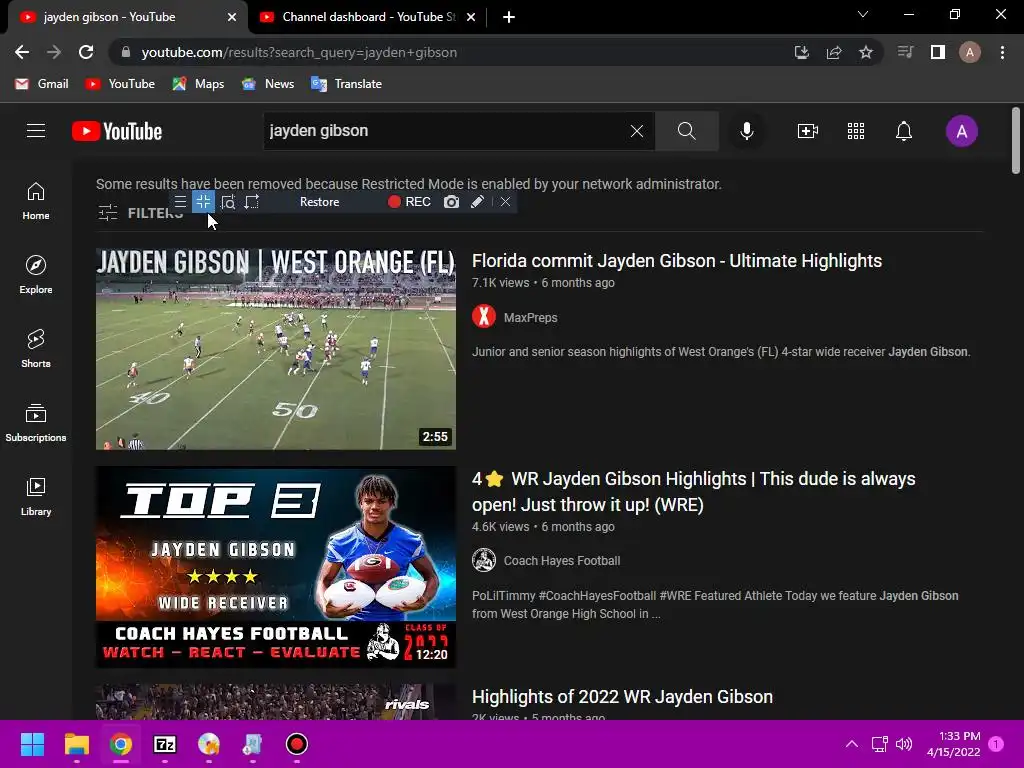Open the notifications bell
Viewport: 1024px width, 768px height.
(x=904, y=131)
